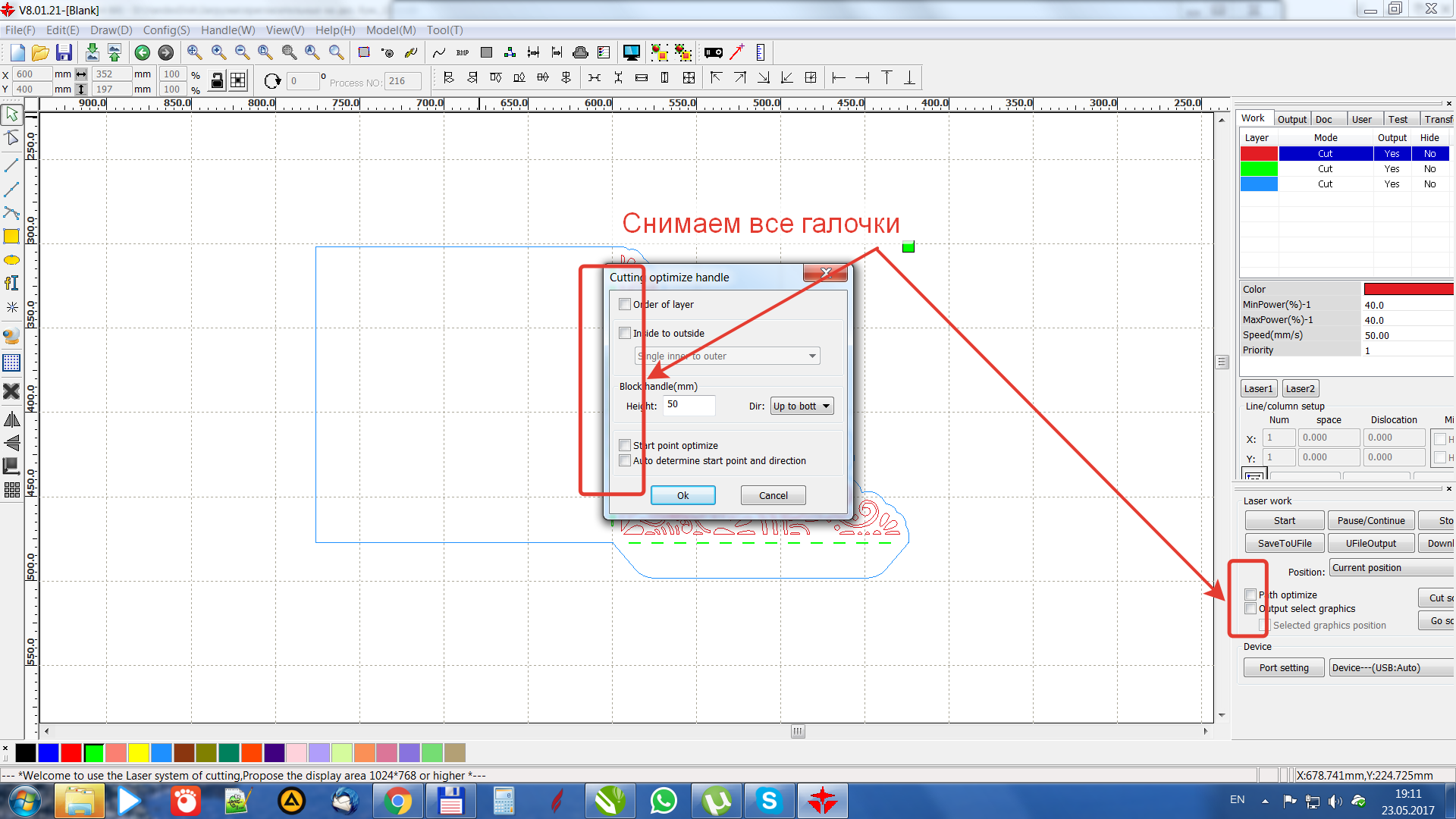
Task: Click the delete X tool in left sidebar
Action: tap(11, 391)
